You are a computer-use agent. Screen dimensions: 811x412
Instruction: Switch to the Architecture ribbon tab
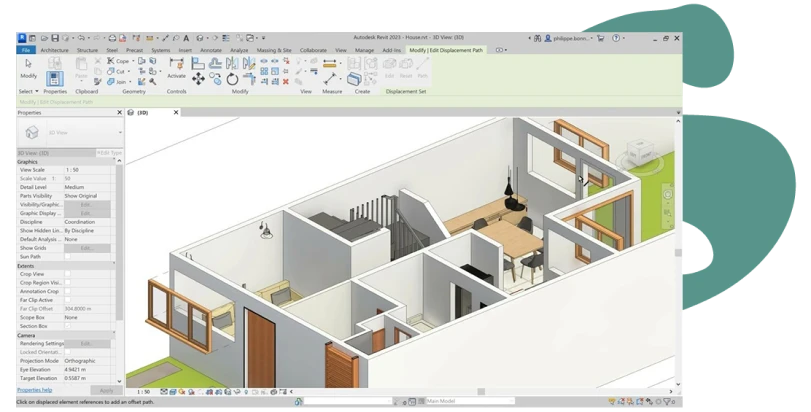click(x=54, y=50)
